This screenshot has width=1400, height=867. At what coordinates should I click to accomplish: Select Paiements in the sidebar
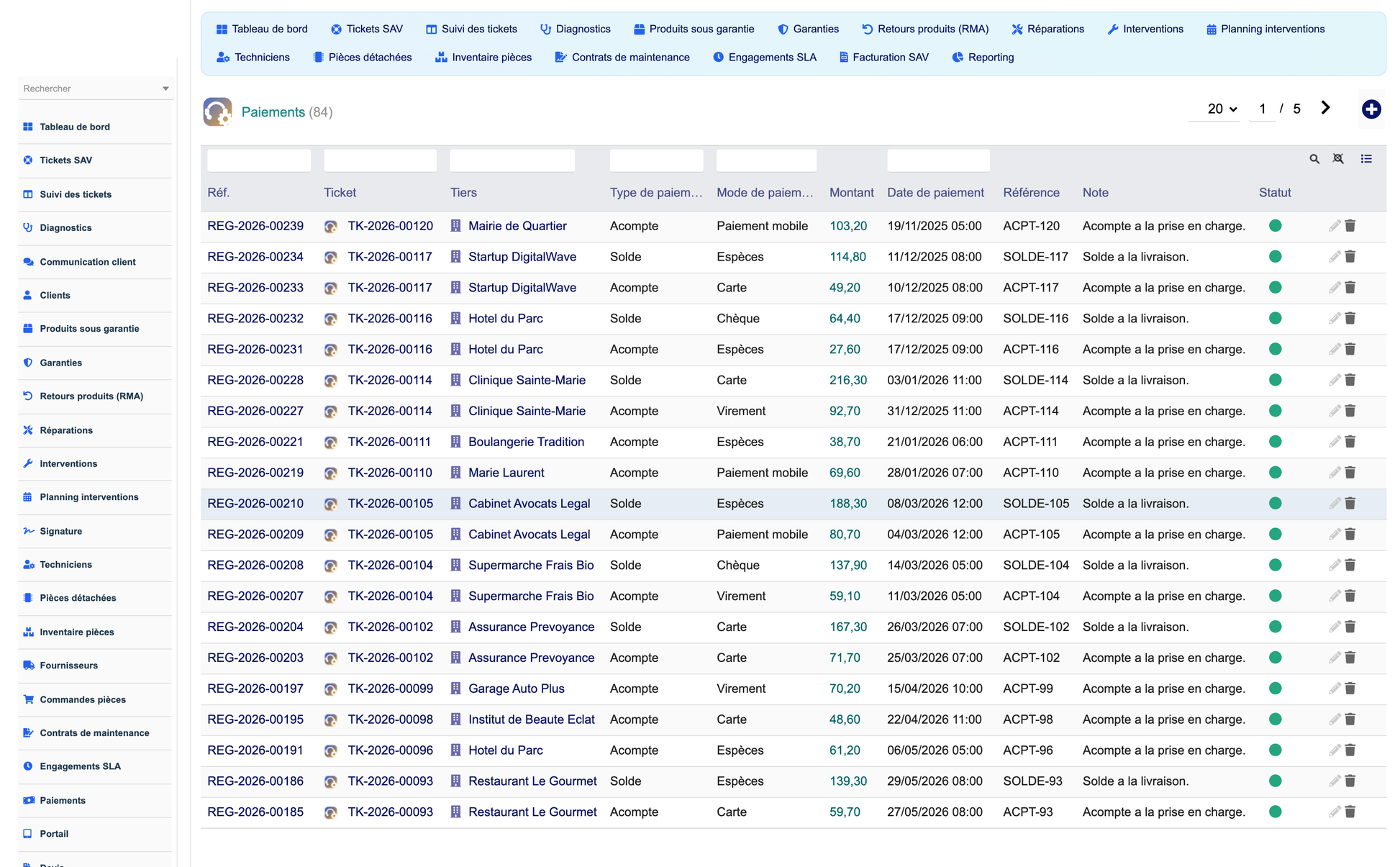(x=62, y=800)
